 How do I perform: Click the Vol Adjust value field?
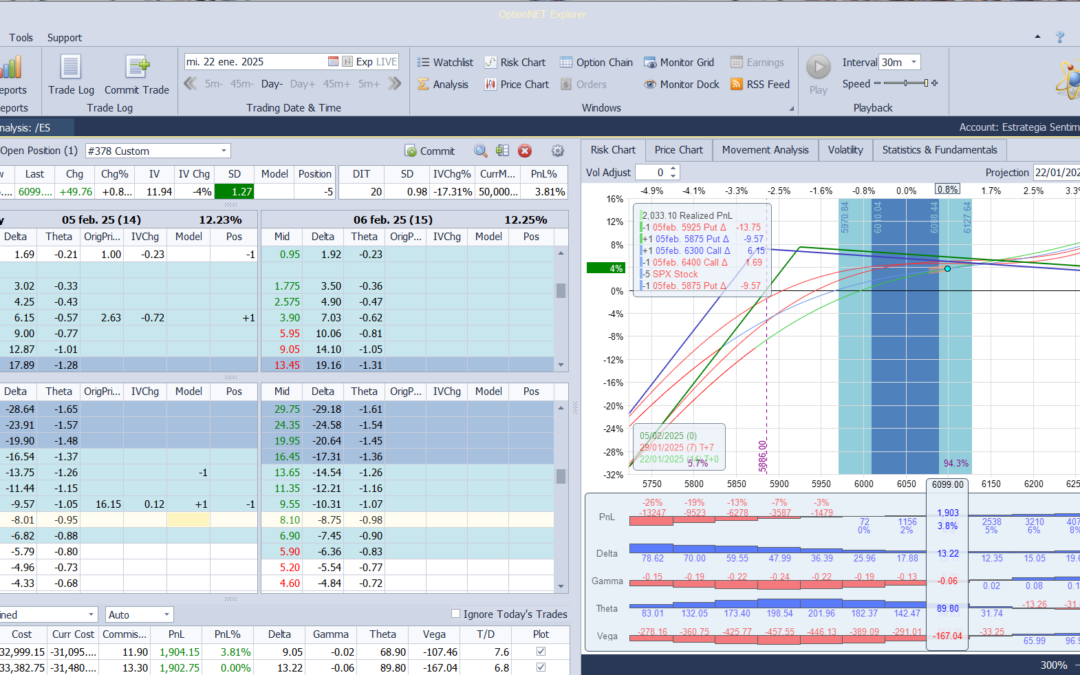(652, 172)
